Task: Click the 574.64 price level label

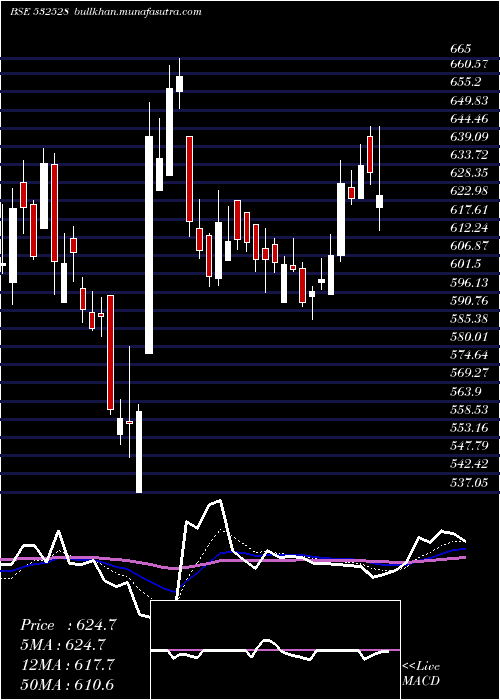Action: [469, 355]
